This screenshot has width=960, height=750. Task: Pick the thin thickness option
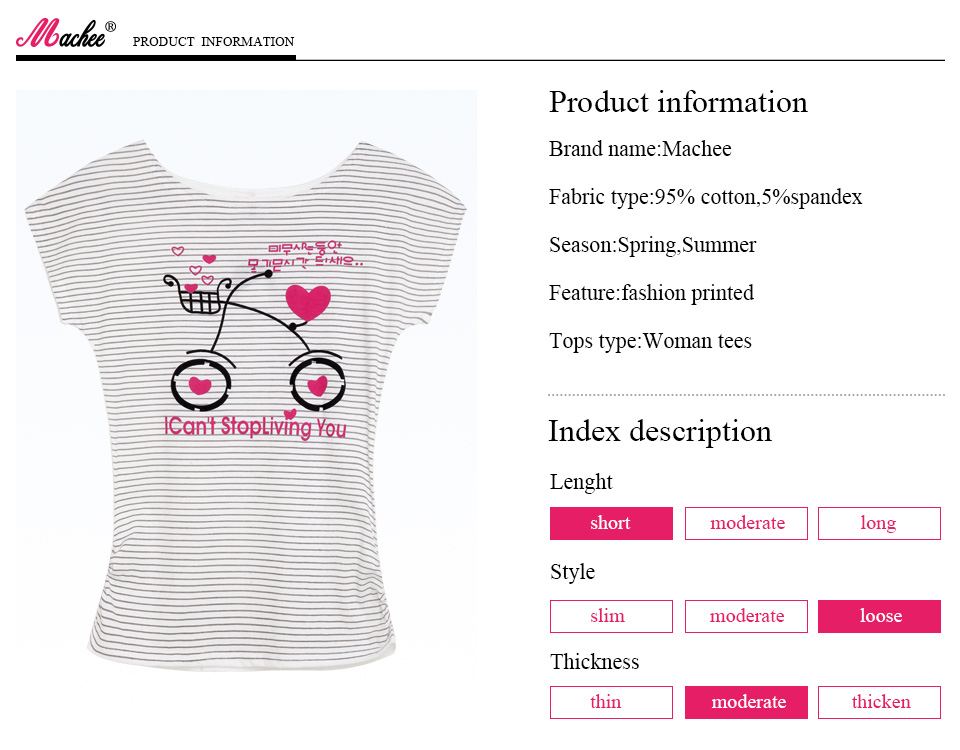[611, 702]
